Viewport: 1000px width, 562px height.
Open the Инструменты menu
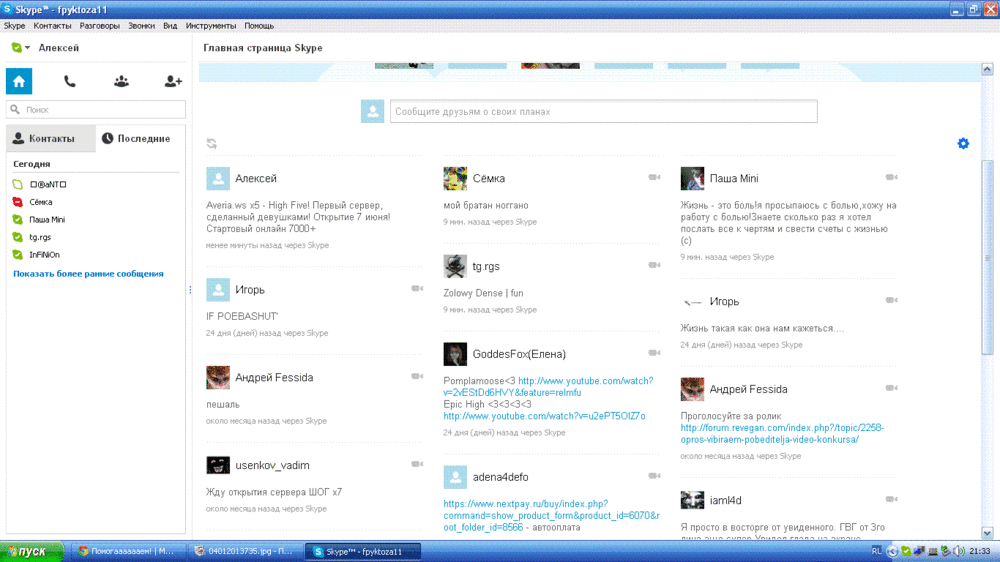211,25
